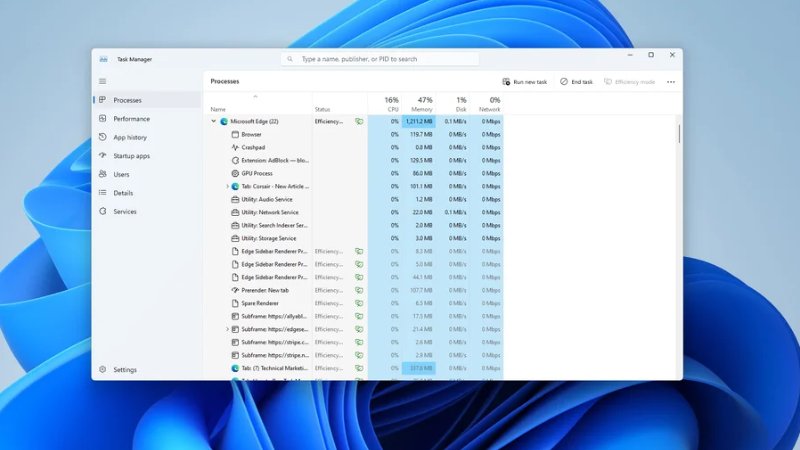Click the Efficiency mode leaf icon in toolbar
The height and width of the screenshot is (450, 800).
608,82
